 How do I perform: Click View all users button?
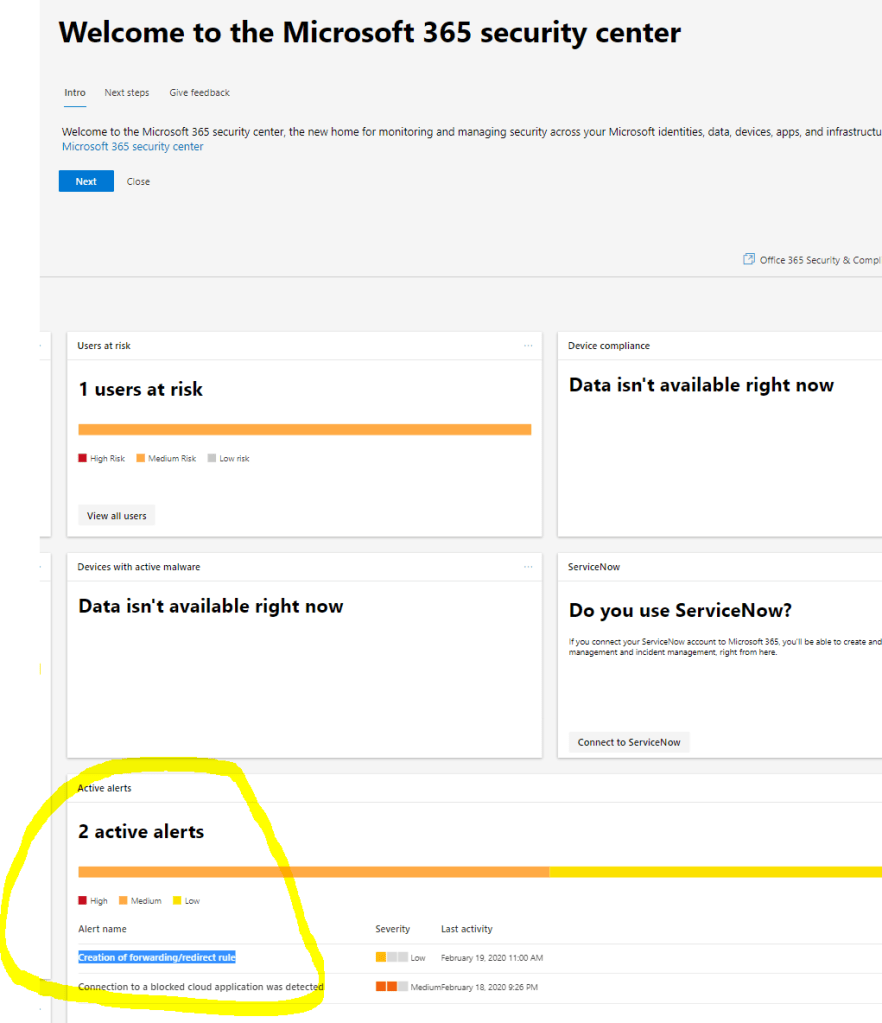pyautogui.click(x=116, y=516)
